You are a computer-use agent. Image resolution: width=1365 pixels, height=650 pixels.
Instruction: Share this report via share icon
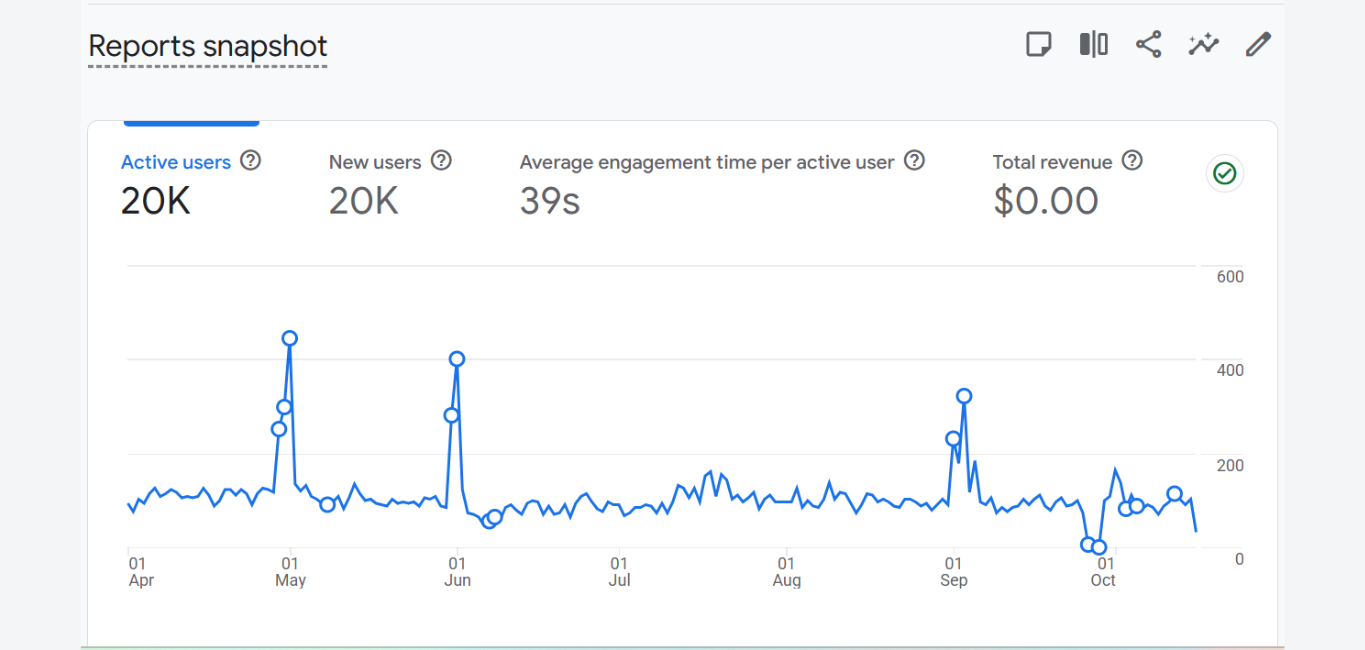[1149, 45]
